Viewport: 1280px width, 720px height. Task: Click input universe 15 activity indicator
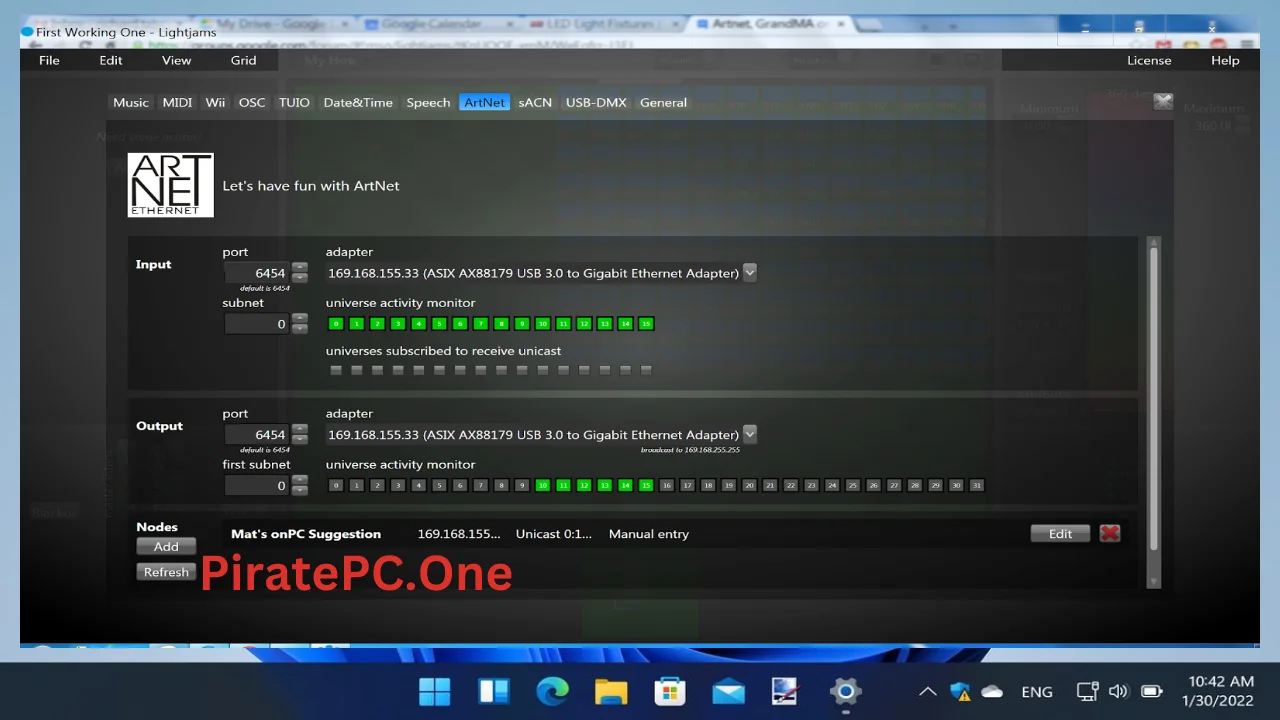pyautogui.click(x=646, y=324)
